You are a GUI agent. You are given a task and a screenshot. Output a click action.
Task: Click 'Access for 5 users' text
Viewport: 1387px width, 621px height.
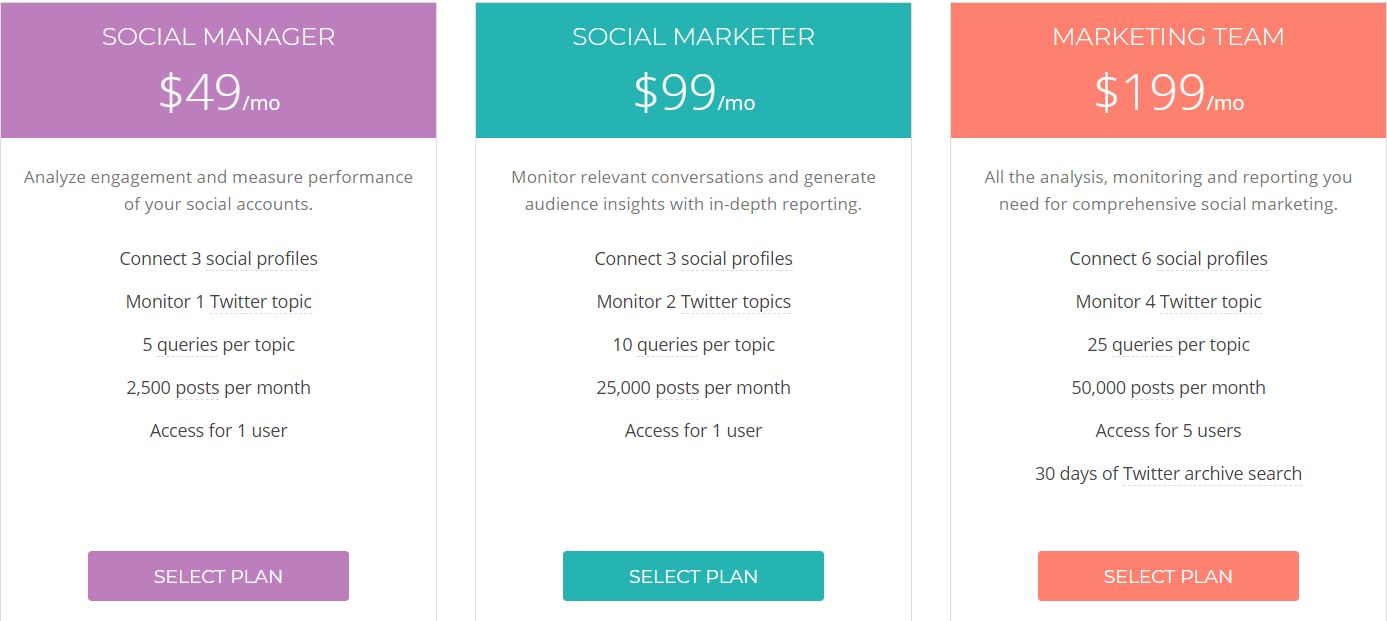click(x=1168, y=431)
